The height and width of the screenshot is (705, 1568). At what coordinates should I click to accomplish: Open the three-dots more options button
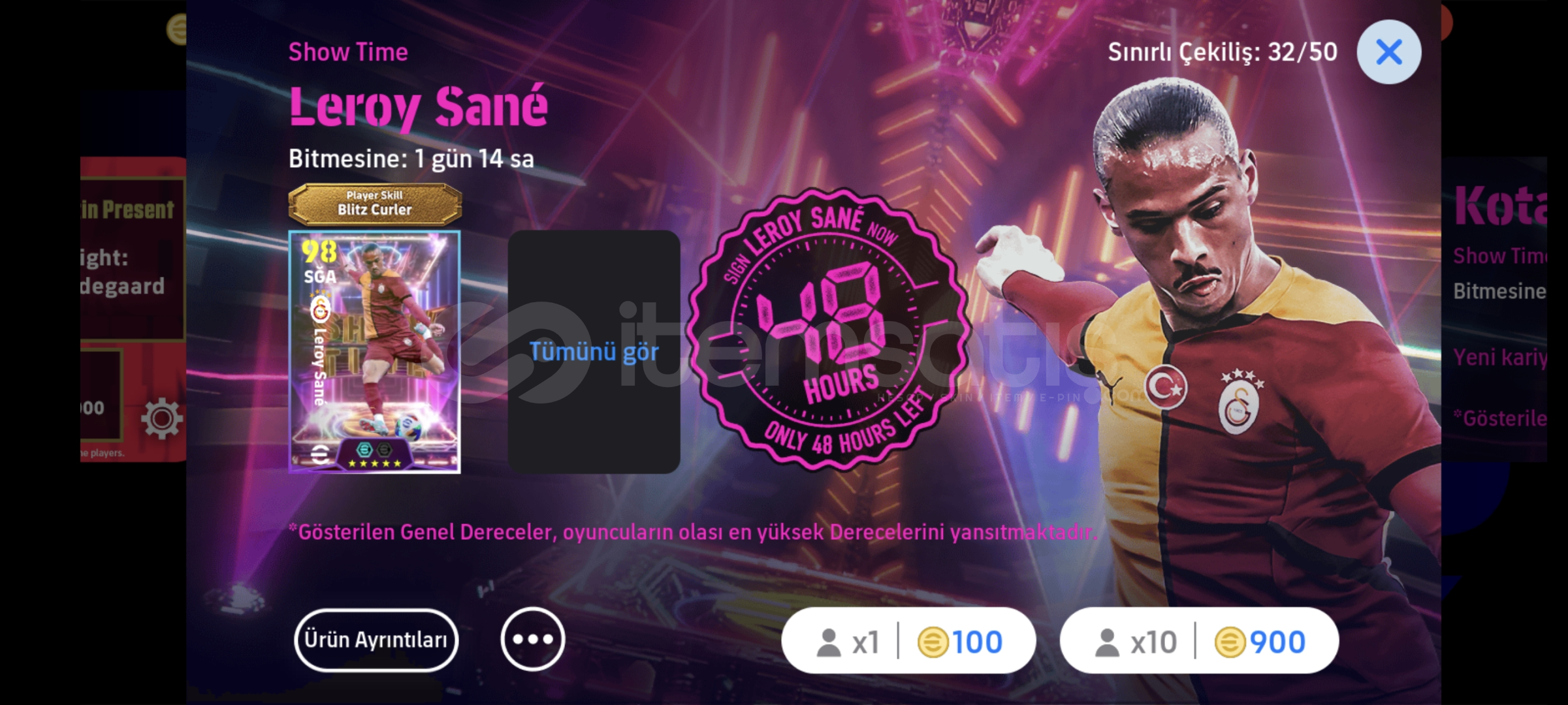point(533,639)
